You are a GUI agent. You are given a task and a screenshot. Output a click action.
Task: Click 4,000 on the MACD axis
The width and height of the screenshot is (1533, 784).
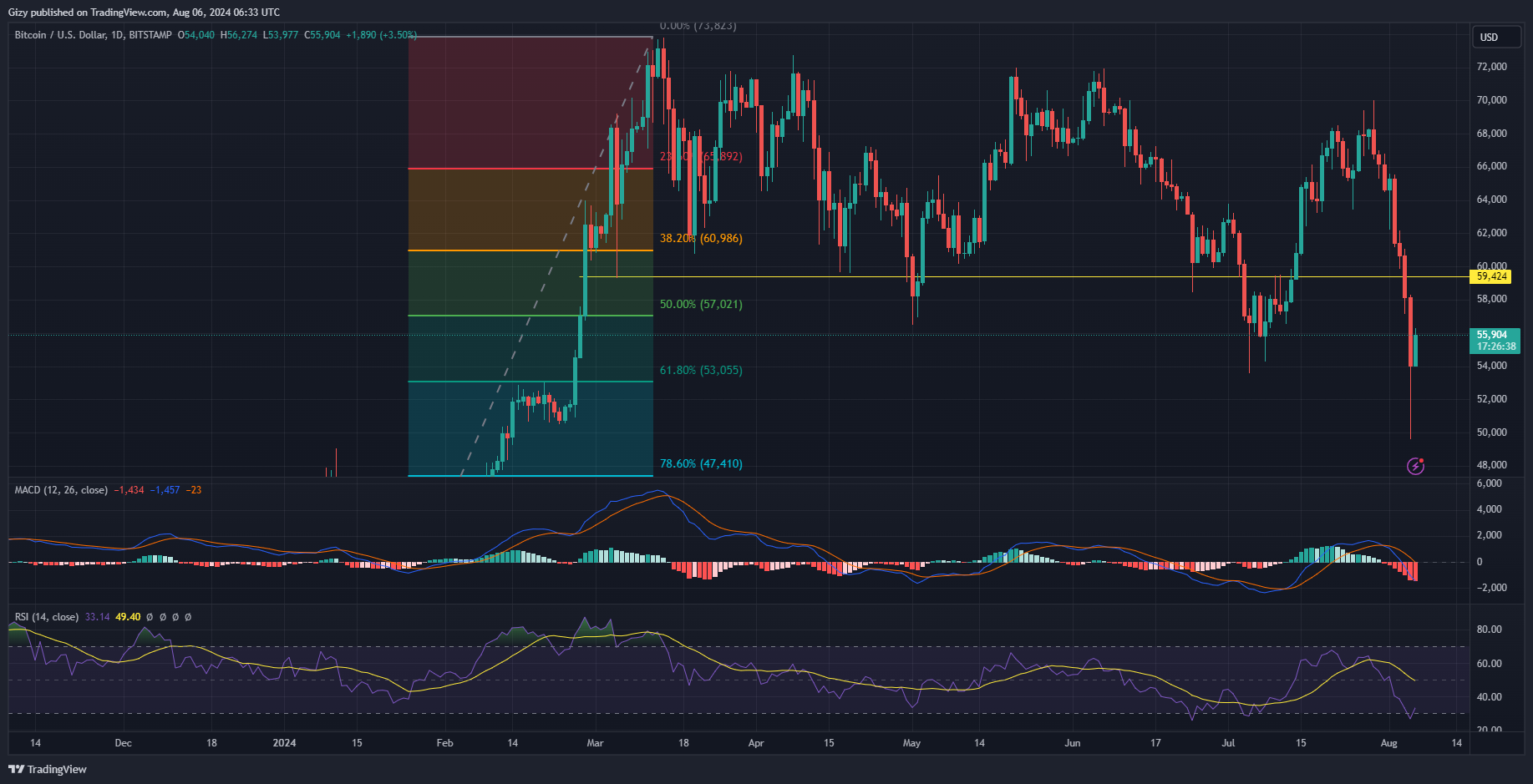[x=1489, y=509]
